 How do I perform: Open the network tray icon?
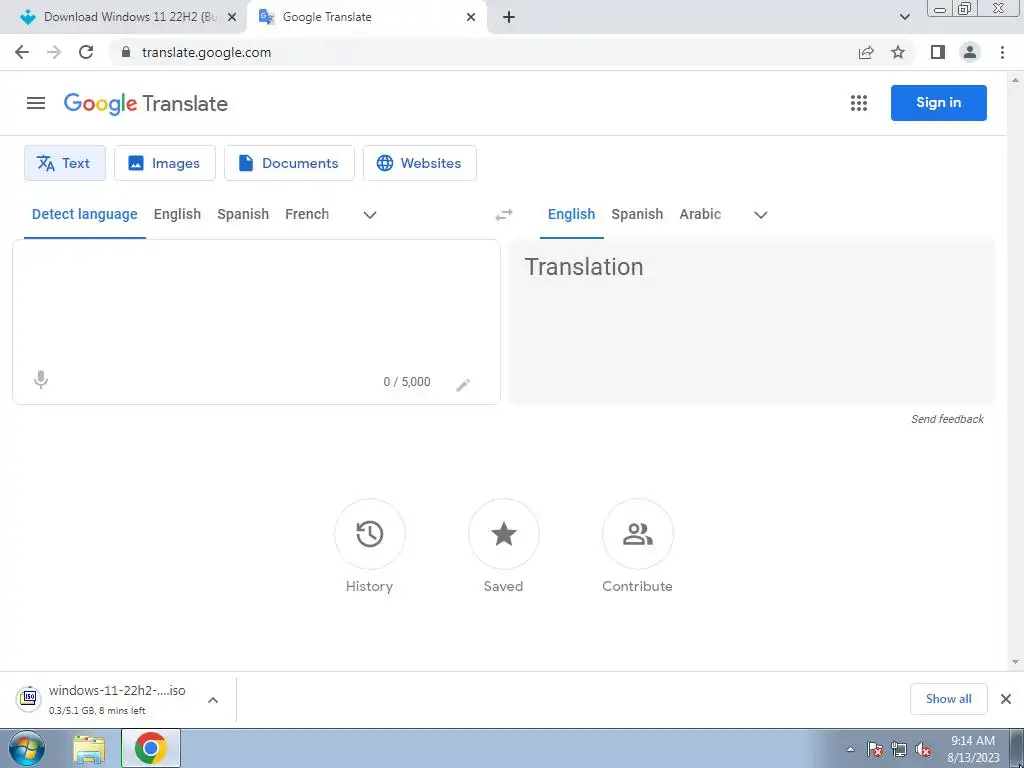(899, 749)
